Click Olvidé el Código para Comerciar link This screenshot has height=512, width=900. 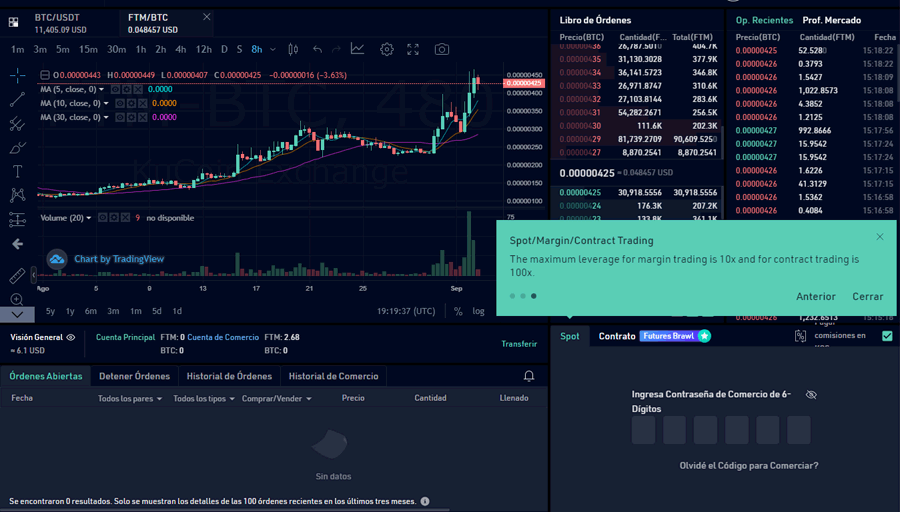748,466
